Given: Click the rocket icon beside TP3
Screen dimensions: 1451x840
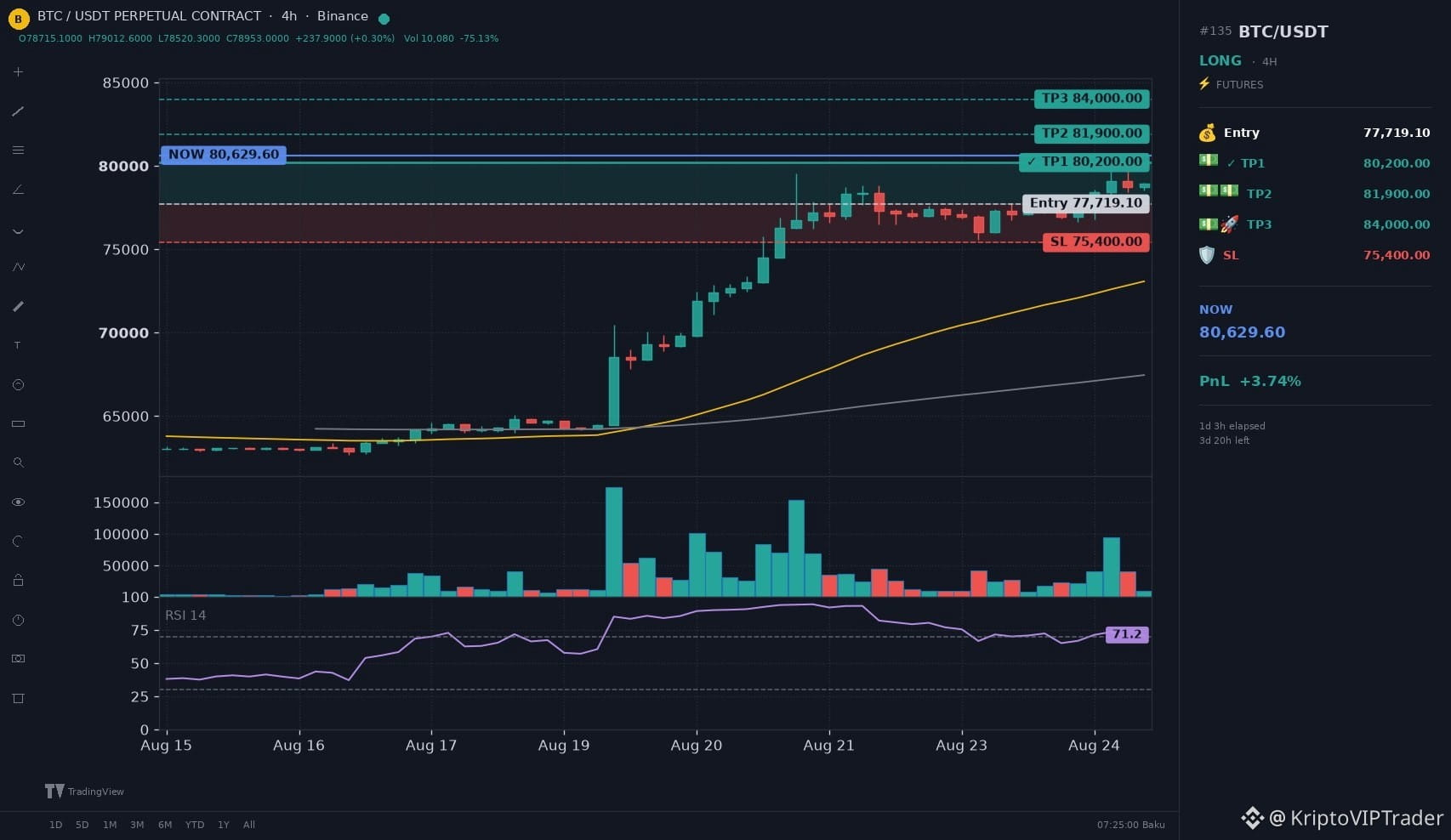Looking at the screenshot, I should 1229,224.
